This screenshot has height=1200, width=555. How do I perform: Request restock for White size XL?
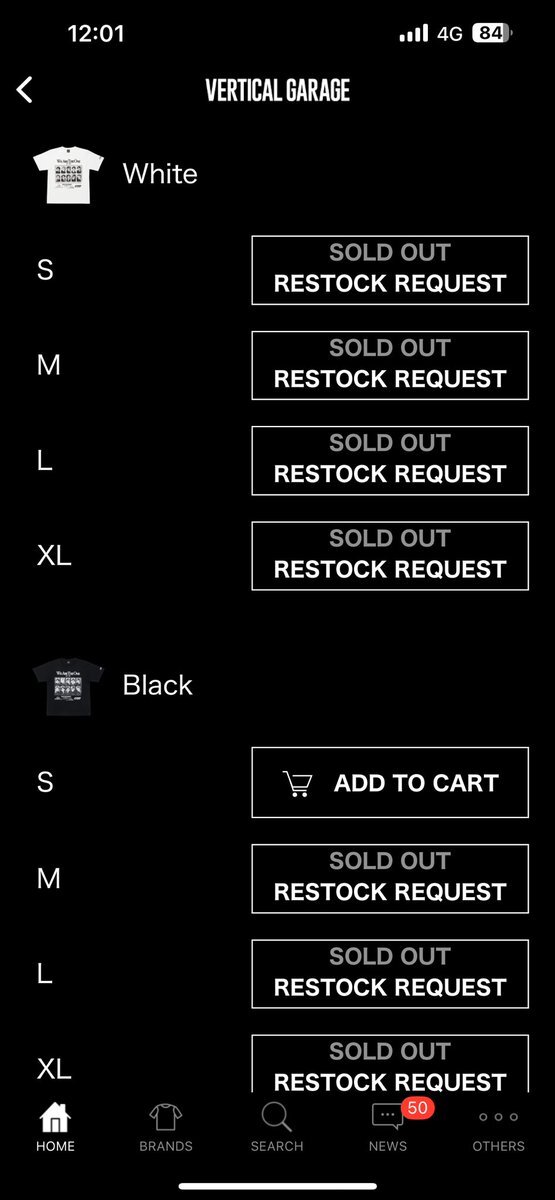pos(390,555)
